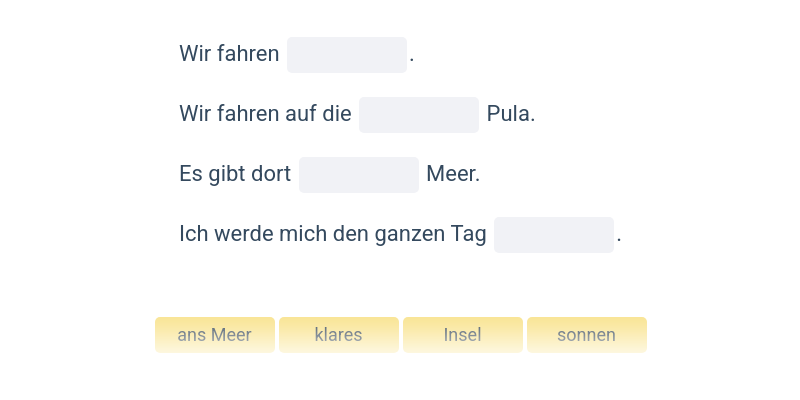This screenshot has height=400, width=800.
Task: Click the text 'Wir fahren auf die'
Action: (x=265, y=115)
